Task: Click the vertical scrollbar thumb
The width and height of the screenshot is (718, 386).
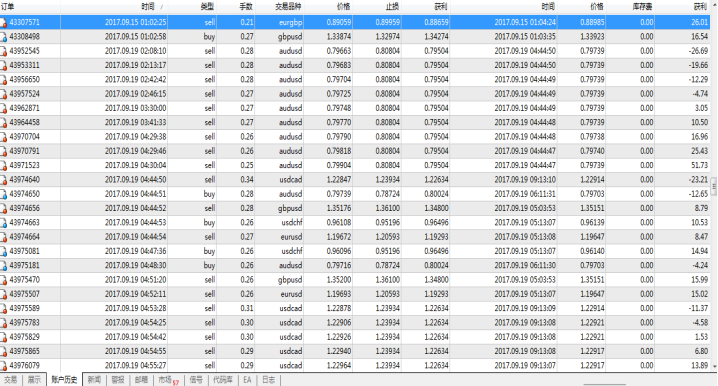Action: [714, 187]
